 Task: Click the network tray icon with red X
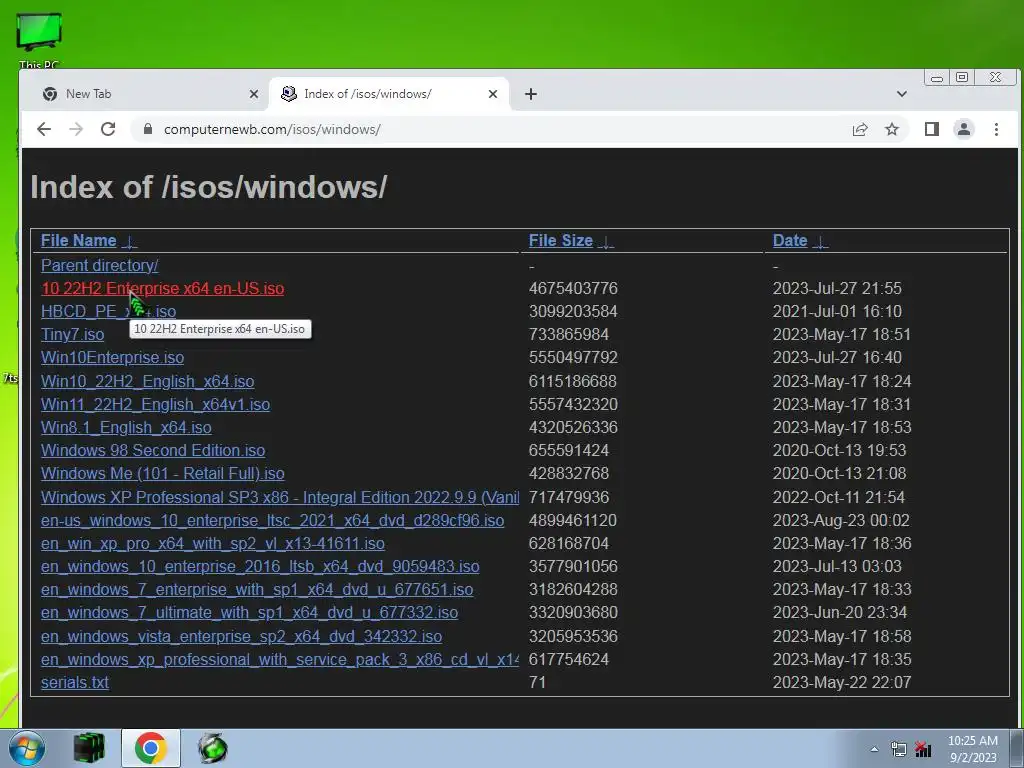923,750
